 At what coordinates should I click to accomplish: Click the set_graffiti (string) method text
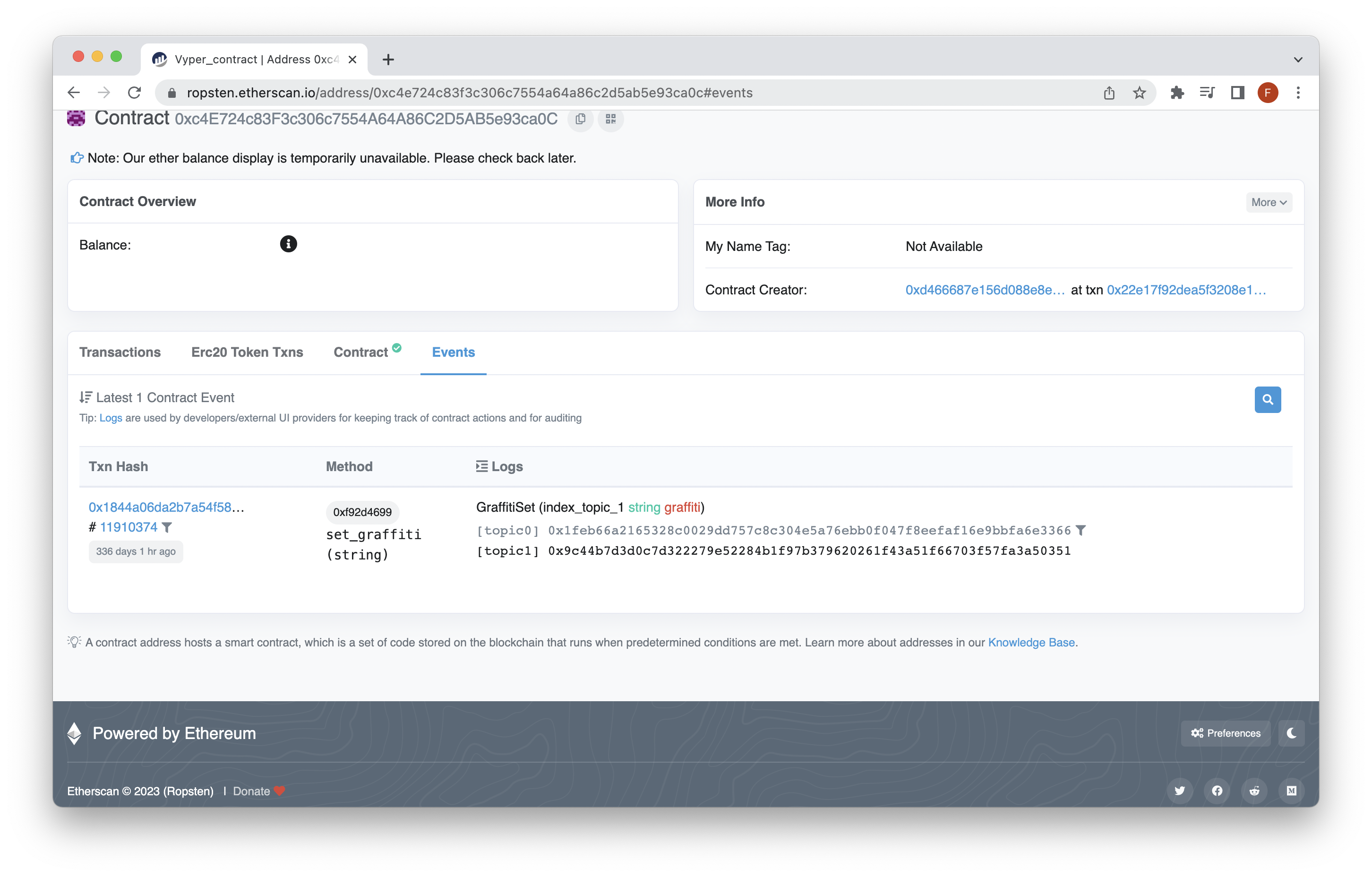coord(374,544)
